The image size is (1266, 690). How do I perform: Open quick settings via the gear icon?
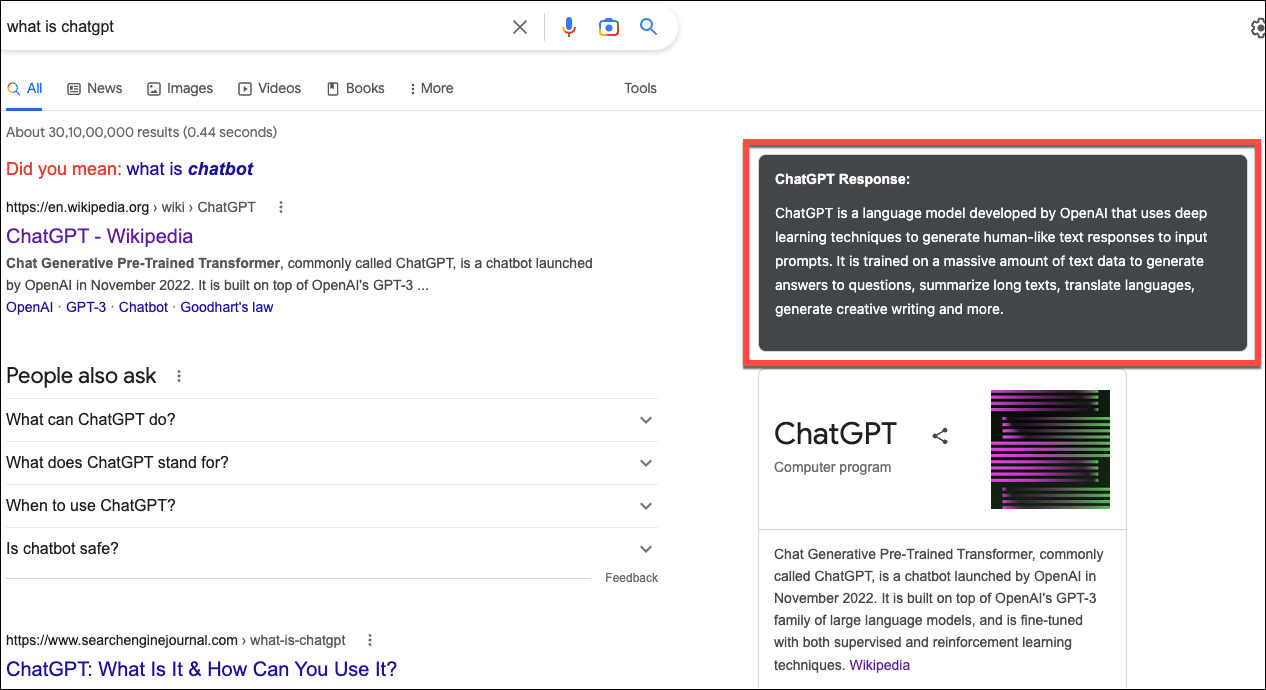coord(1257,28)
